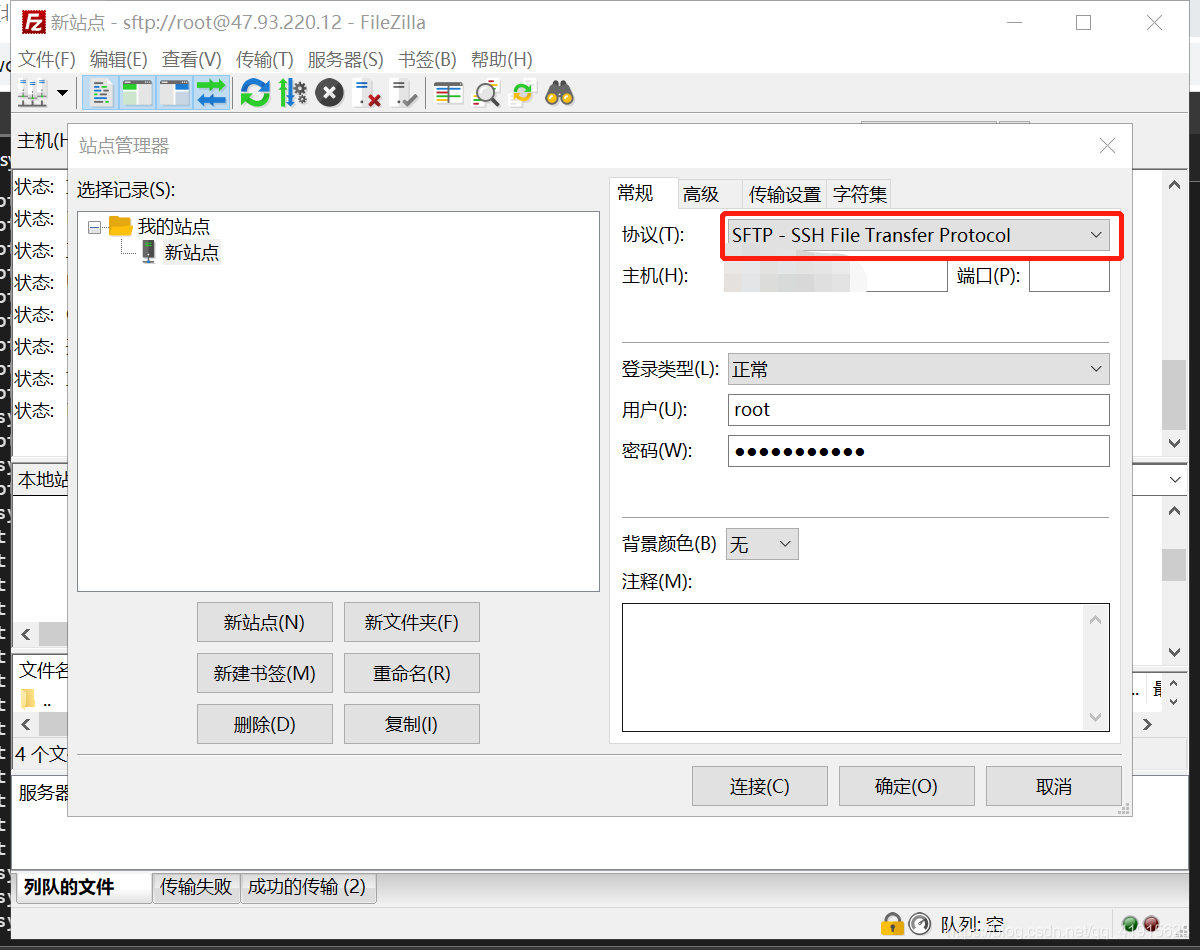Viewport: 1200px width, 950px height.
Task: Open the 书签 menu
Action: pos(427,60)
